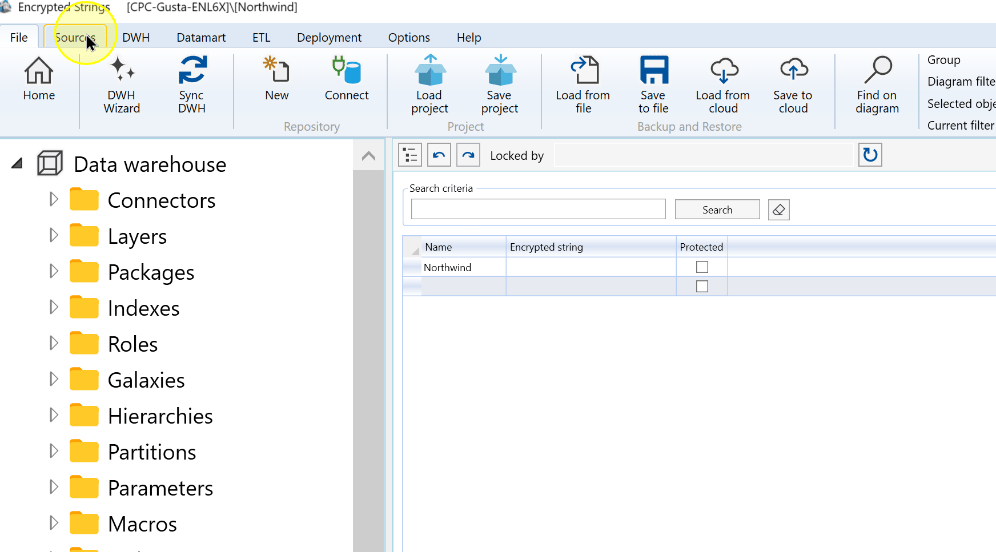
Task: Click the Group option in ribbon
Action: 944,60
